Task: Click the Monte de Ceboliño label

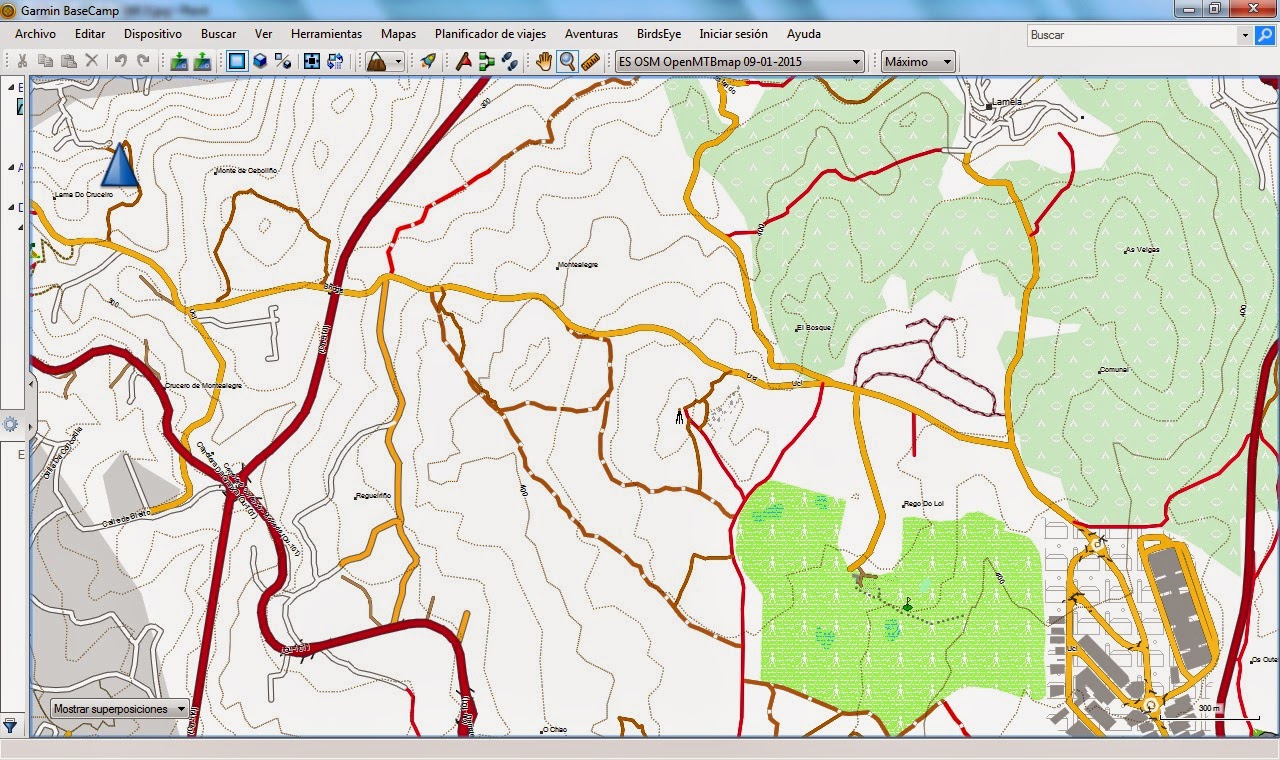Action: coord(246,171)
